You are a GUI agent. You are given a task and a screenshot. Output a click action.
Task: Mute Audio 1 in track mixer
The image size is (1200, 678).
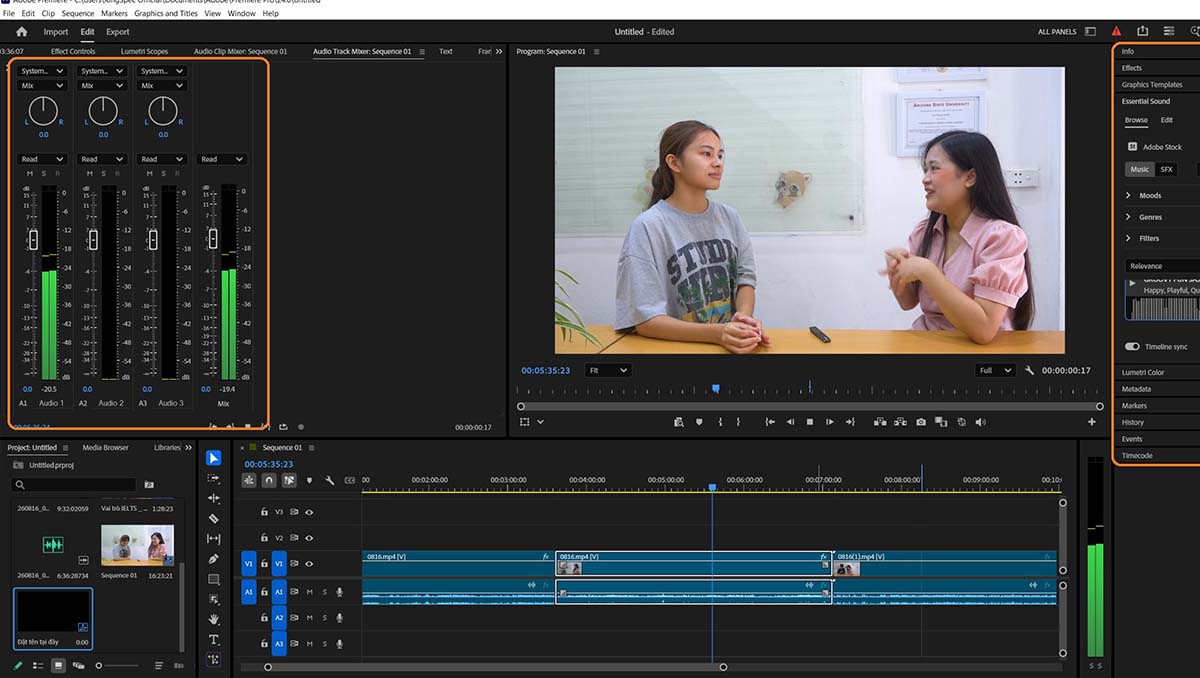click(x=30, y=173)
